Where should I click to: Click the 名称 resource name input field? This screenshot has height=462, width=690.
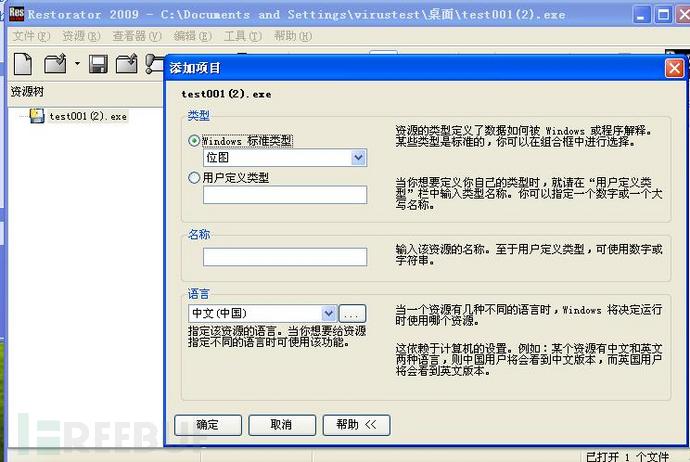pos(285,257)
